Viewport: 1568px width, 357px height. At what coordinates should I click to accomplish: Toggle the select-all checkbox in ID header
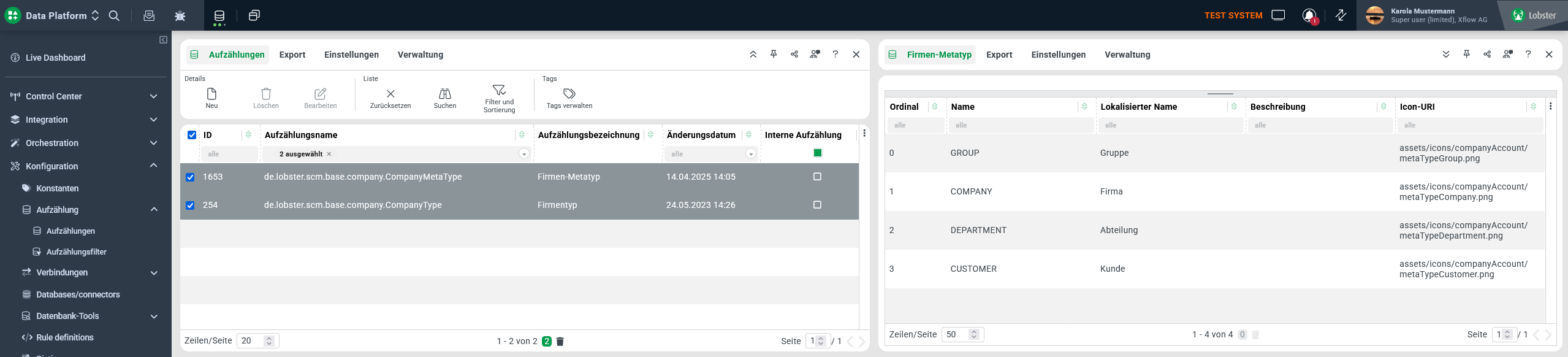click(192, 135)
